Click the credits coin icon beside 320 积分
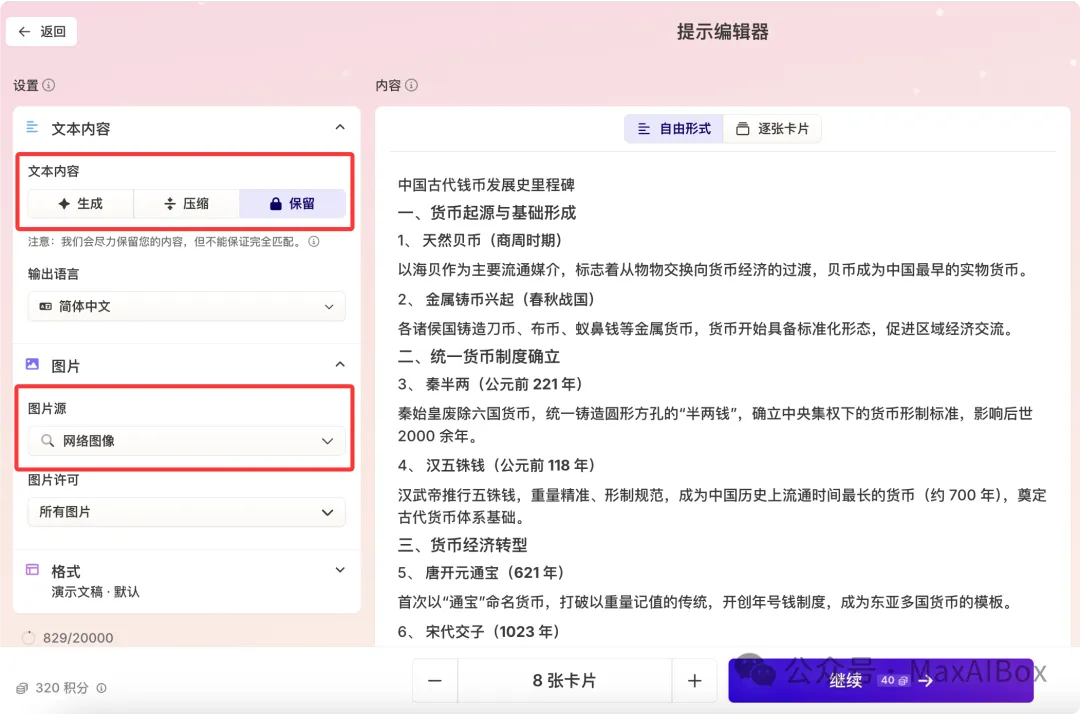This screenshot has height=714, width=1080. coord(22,688)
